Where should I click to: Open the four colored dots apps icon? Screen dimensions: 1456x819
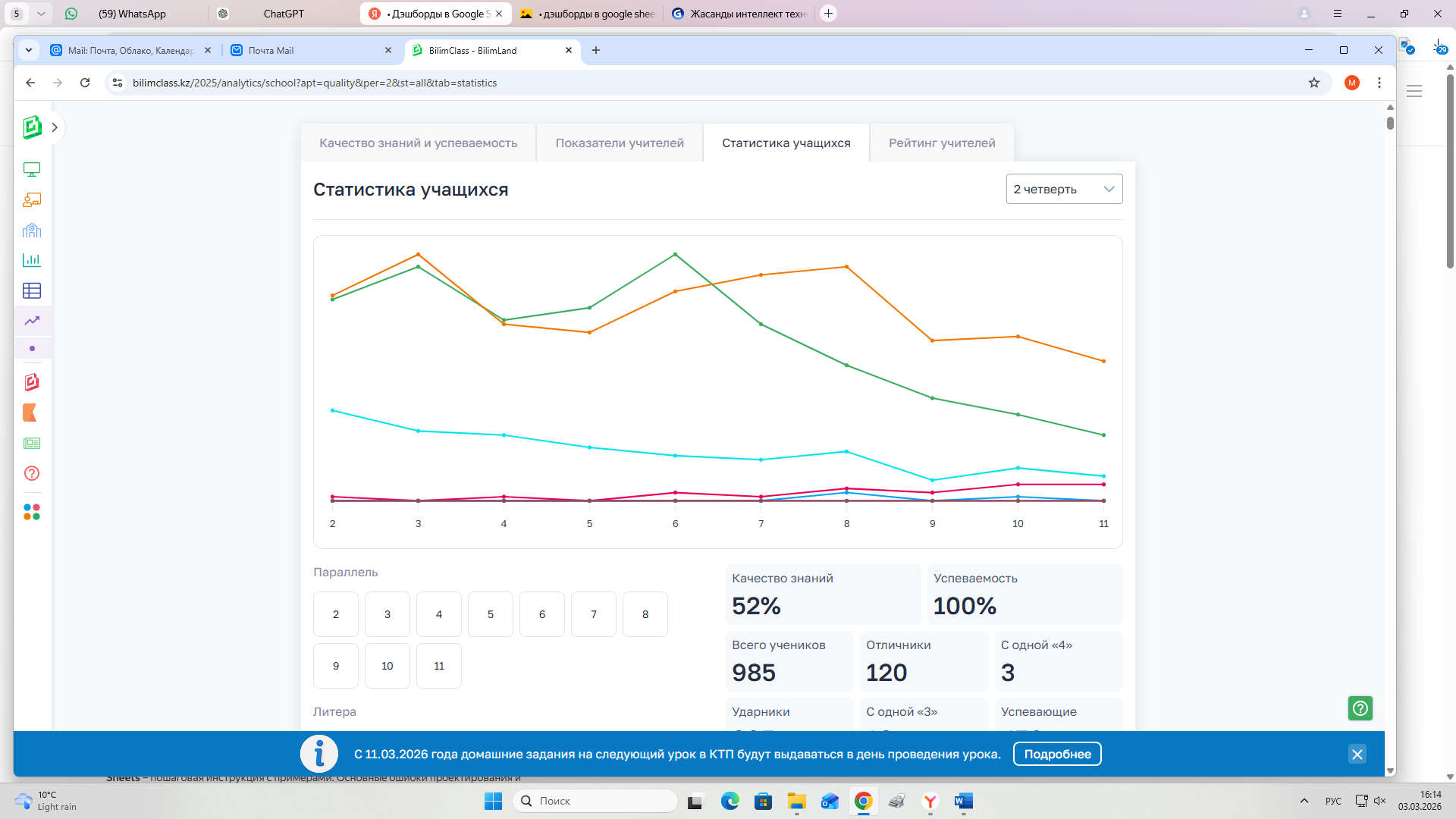point(32,513)
